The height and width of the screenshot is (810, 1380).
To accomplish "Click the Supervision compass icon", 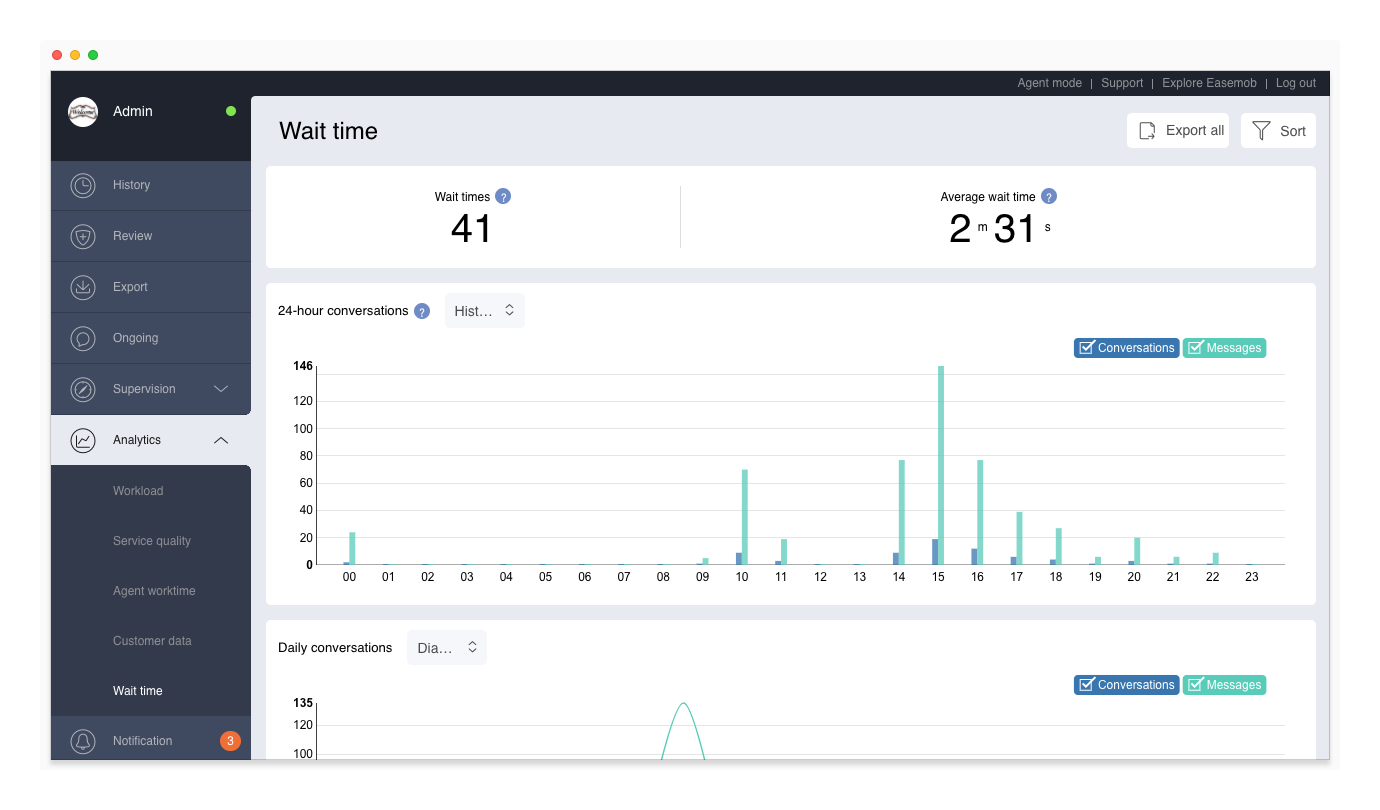I will click(x=83, y=389).
